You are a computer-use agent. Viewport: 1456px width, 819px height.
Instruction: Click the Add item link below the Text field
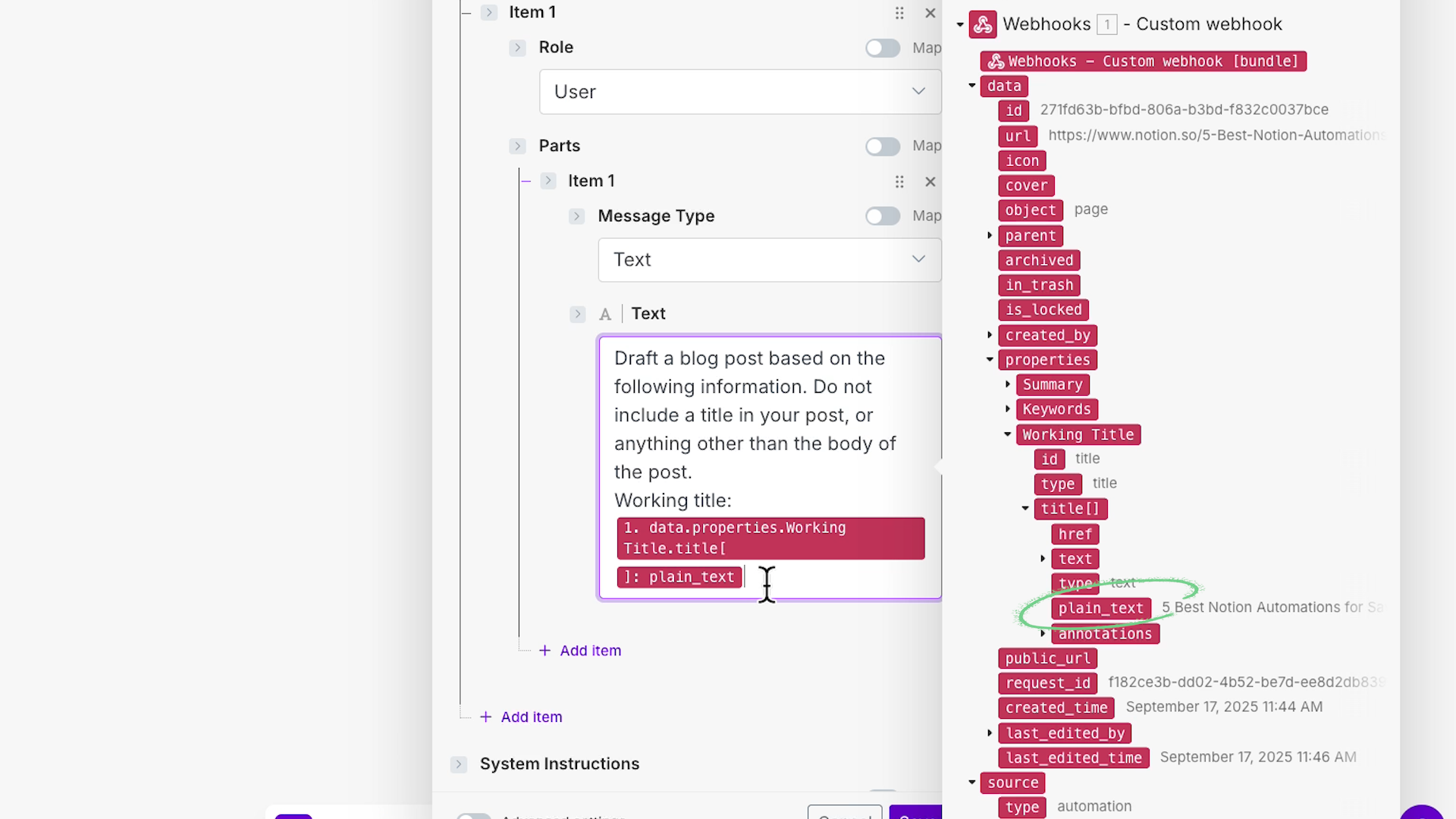579,650
